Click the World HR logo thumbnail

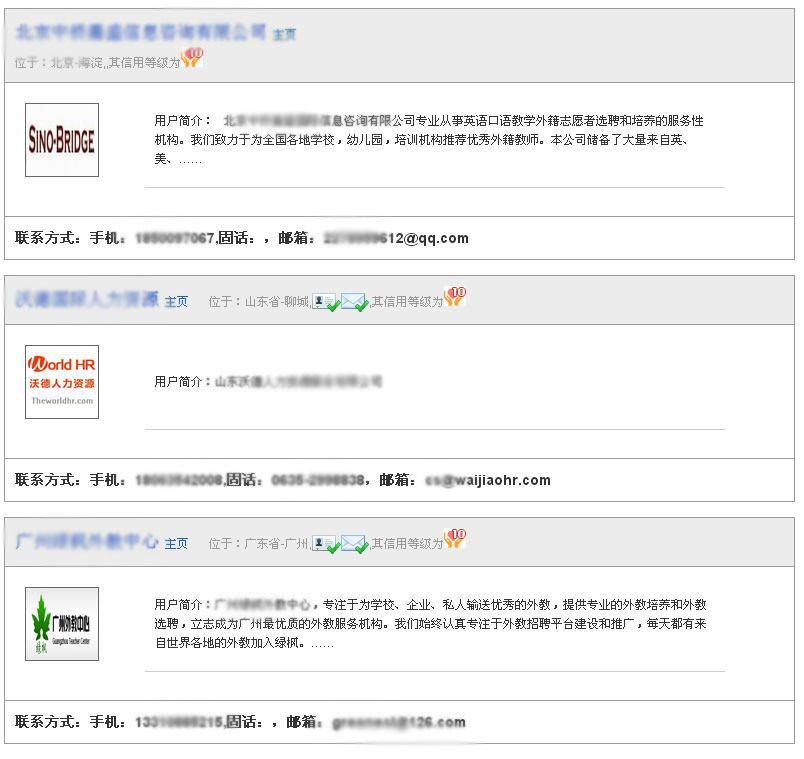(x=62, y=381)
